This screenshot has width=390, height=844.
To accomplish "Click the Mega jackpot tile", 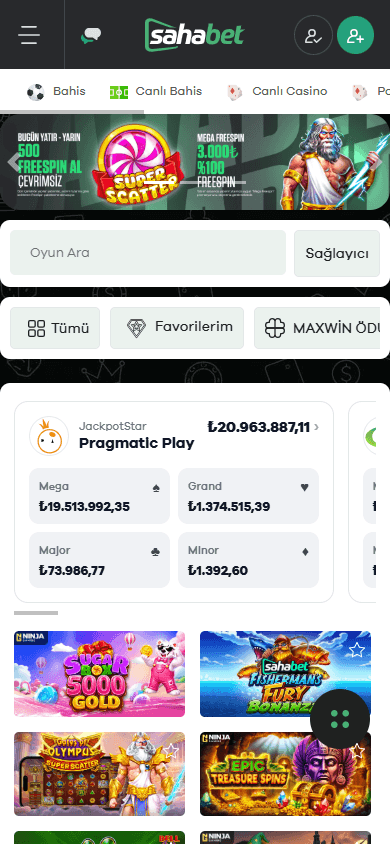I will 100,496.
